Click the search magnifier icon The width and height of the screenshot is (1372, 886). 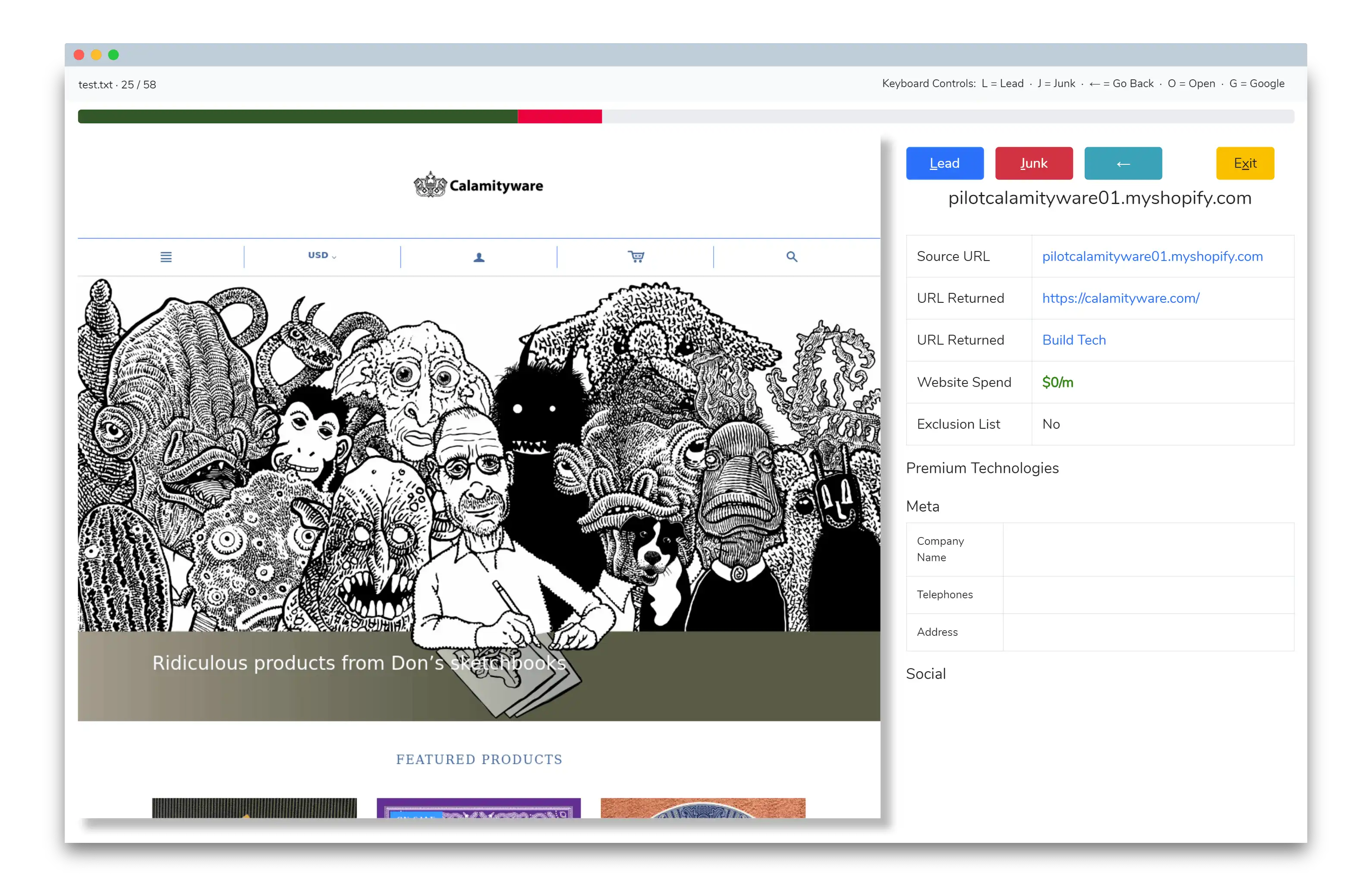(x=792, y=257)
